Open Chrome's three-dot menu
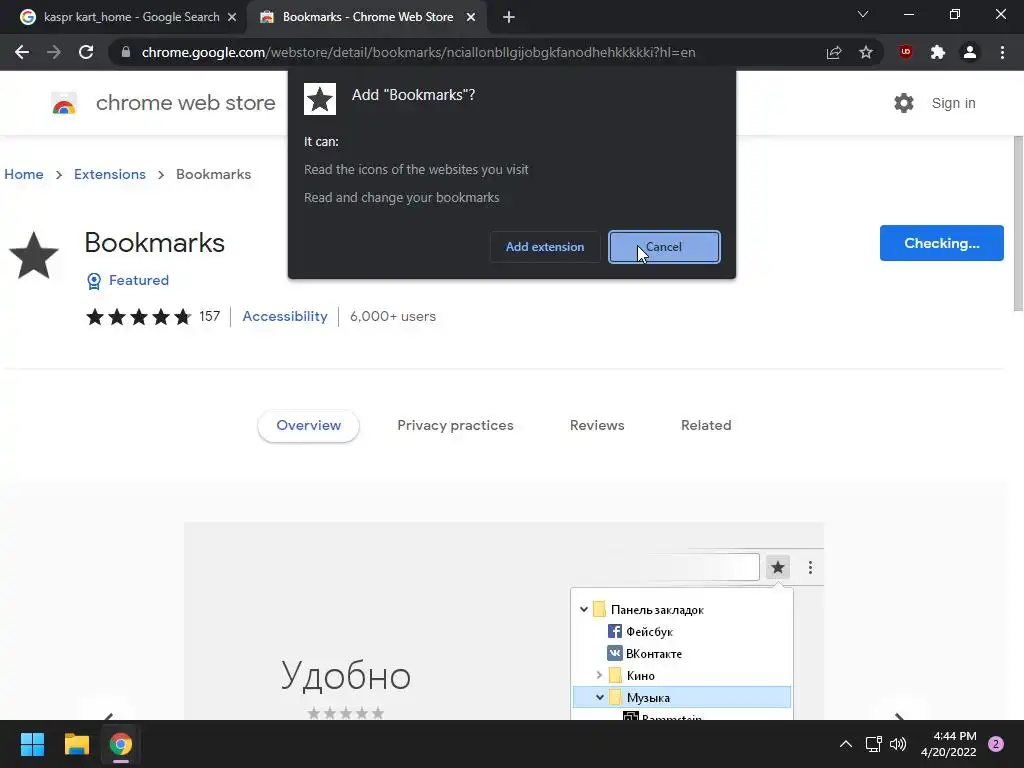The width and height of the screenshot is (1024, 768). pos(1002,52)
